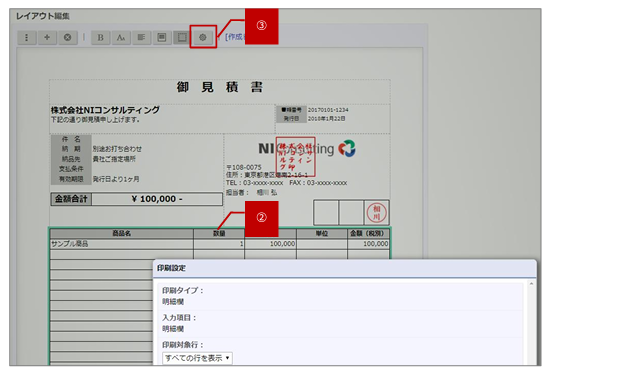Click the 印刷タイプ label
This screenshot has width=640, height=375.
[182, 291]
